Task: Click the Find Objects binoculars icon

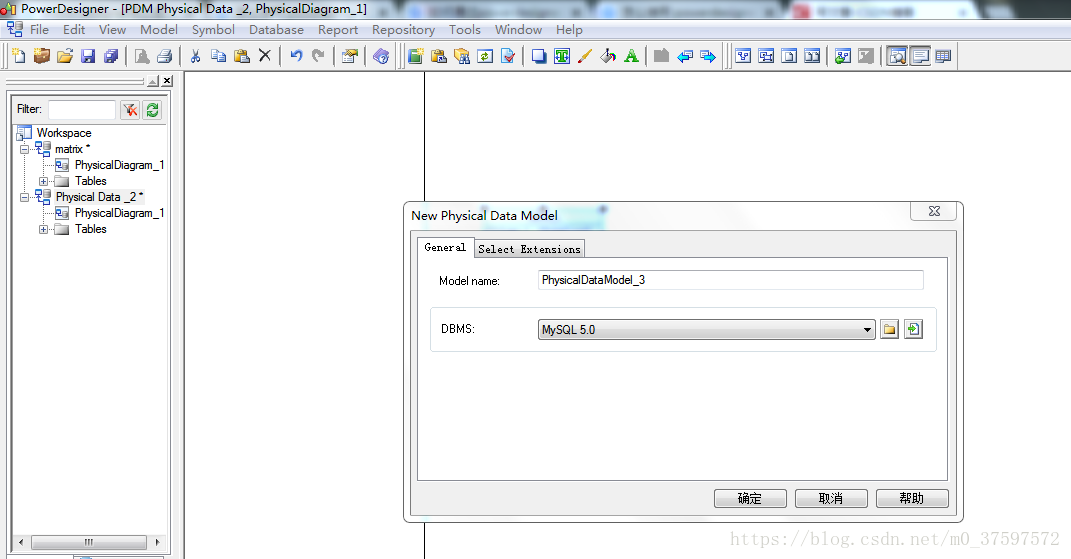Action: tap(462, 56)
